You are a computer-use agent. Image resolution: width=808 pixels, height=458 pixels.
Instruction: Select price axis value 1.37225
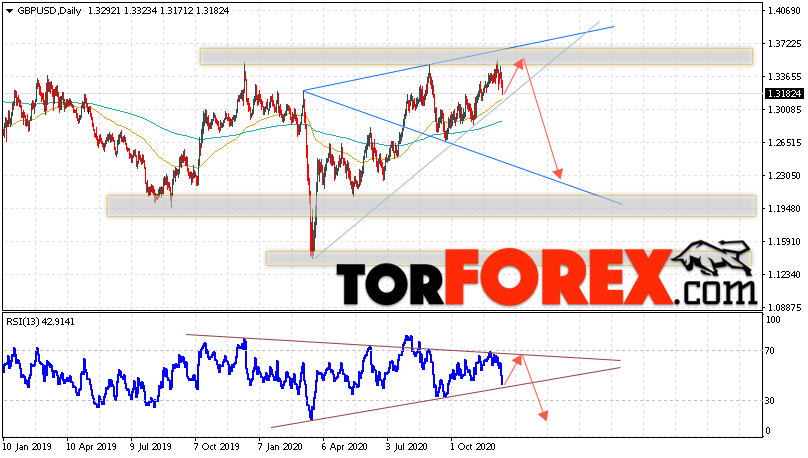(x=784, y=44)
